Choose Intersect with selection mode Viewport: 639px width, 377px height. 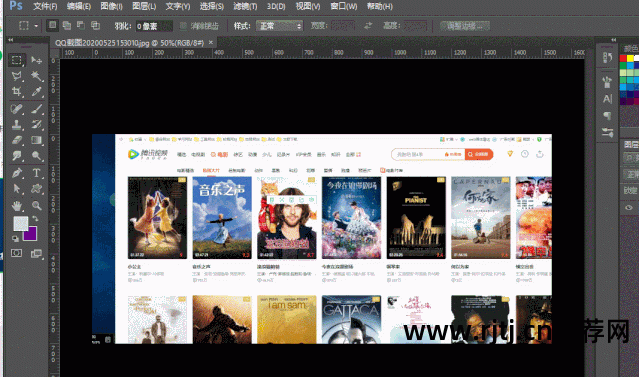95,26
